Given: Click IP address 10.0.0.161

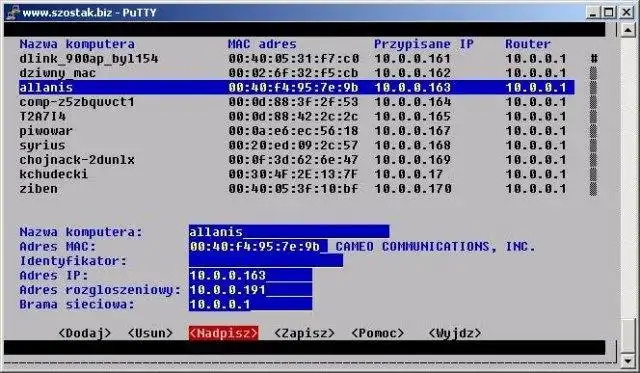Looking at the screenshot, I should [x=413, y=59].
